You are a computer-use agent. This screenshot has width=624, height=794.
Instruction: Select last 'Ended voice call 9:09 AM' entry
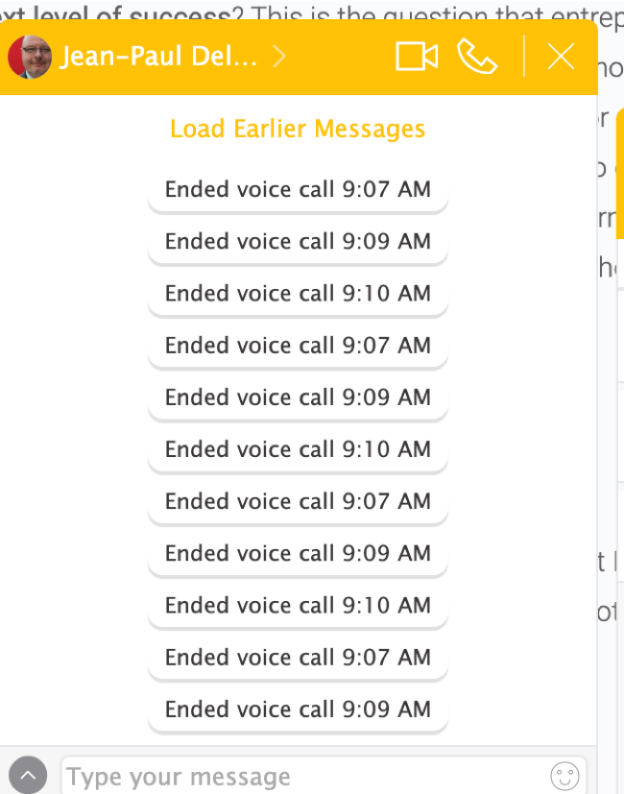298,710
